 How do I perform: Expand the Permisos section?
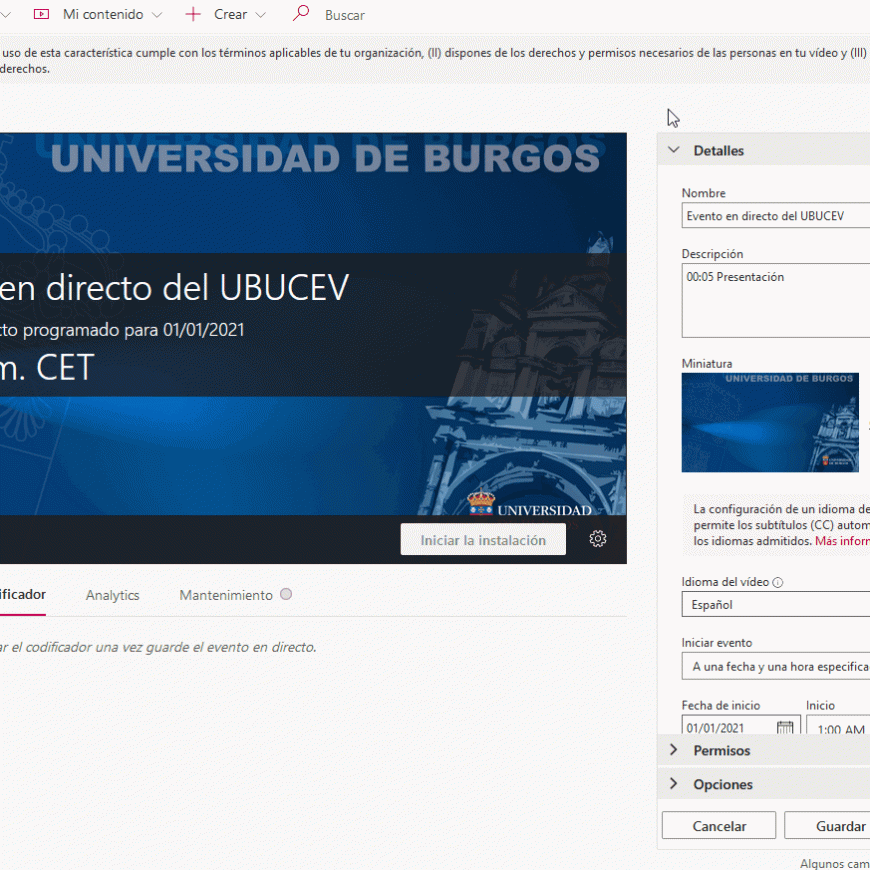763,751
